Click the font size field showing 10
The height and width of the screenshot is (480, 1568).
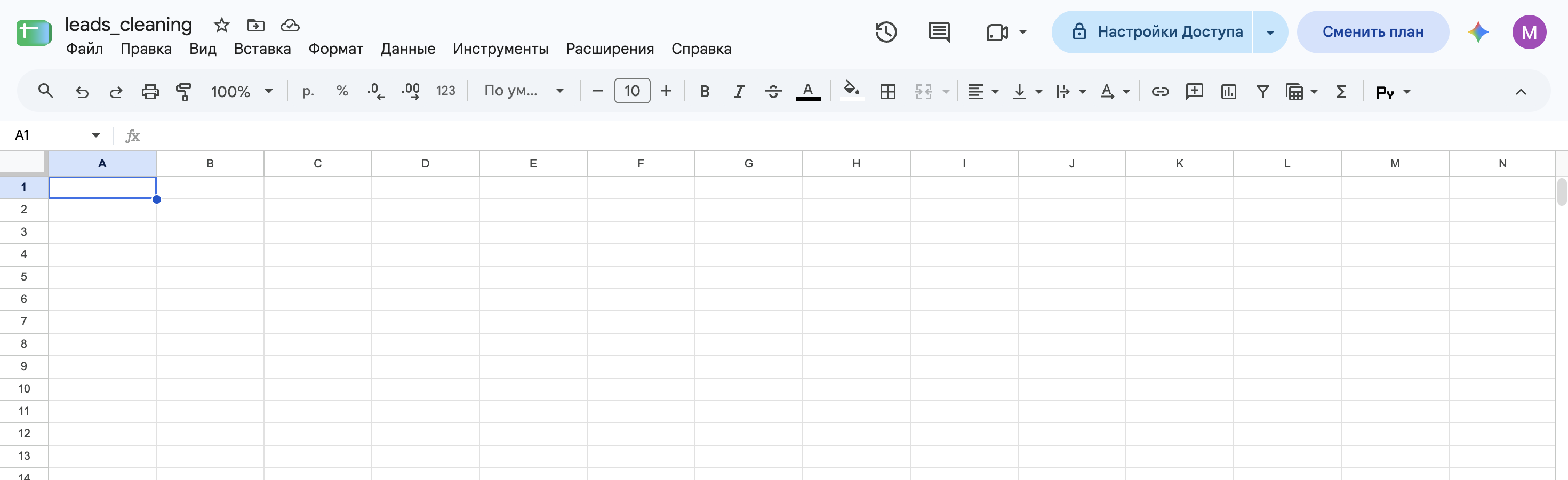tap(632, 91)
